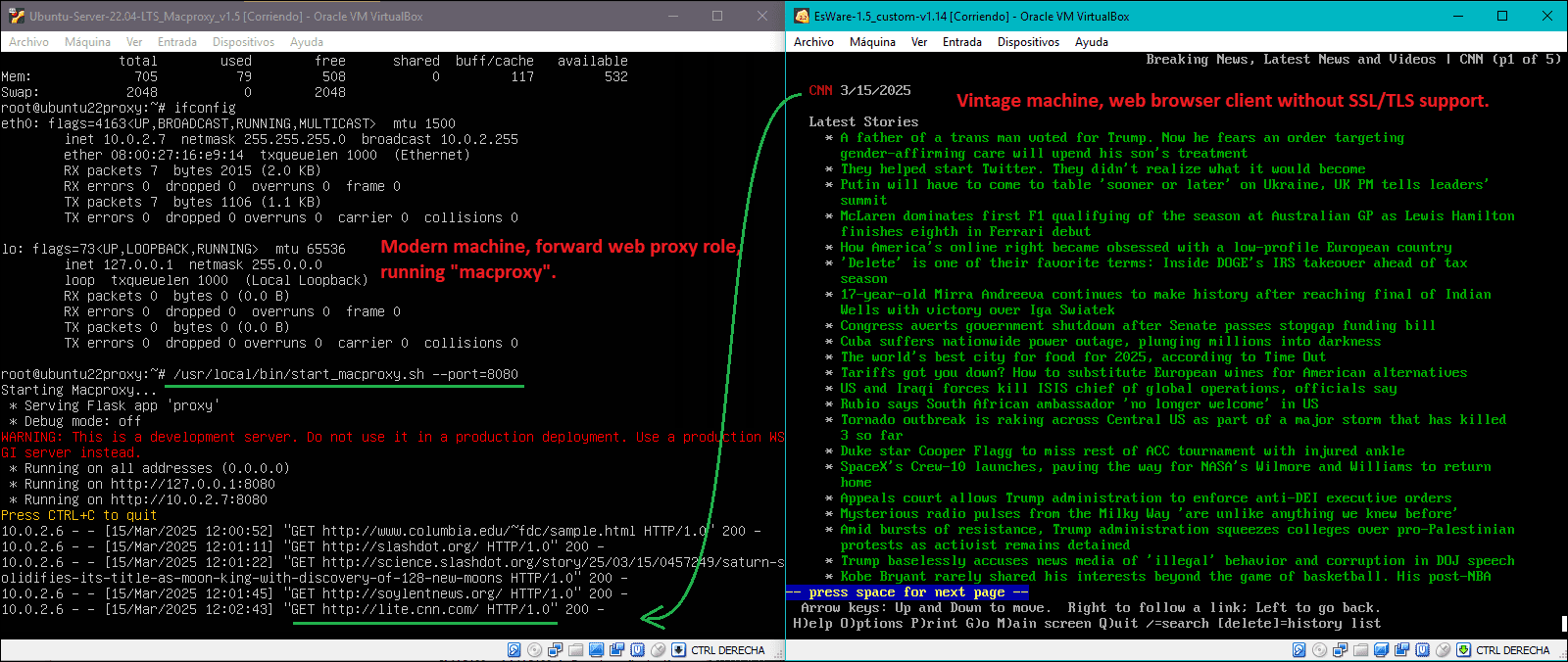Click recording indicator icon in EsWare status bar
The image size is (1568, 662).
[1401, 649]
